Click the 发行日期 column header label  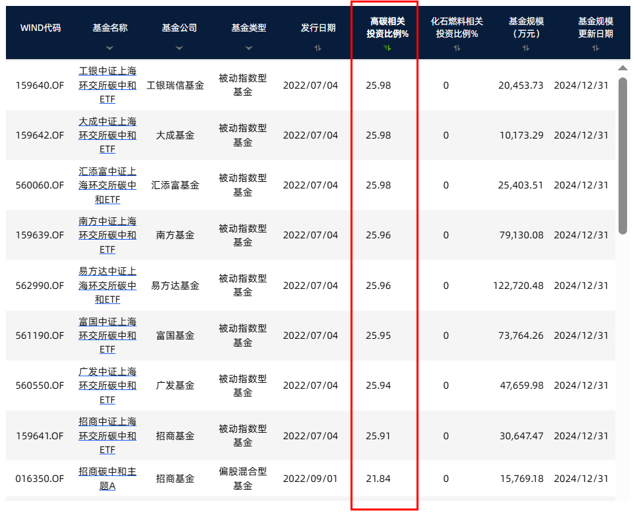click(318, 28)
